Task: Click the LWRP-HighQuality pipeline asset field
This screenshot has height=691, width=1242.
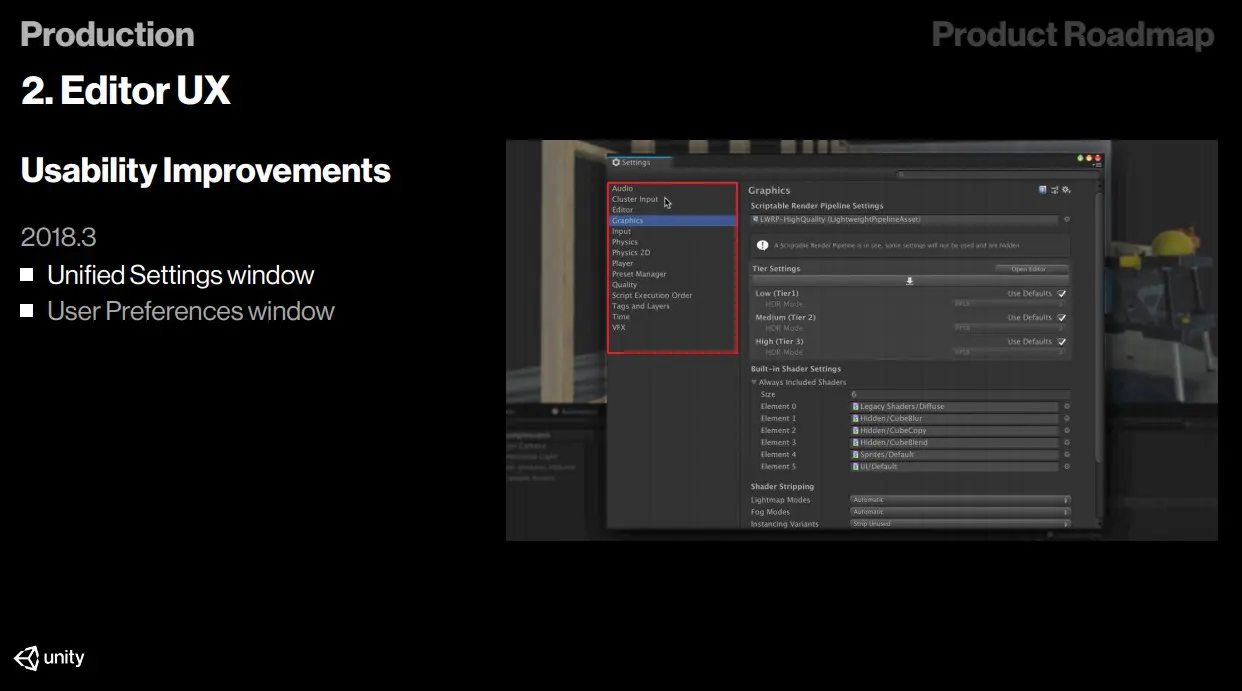Action: 905,219
